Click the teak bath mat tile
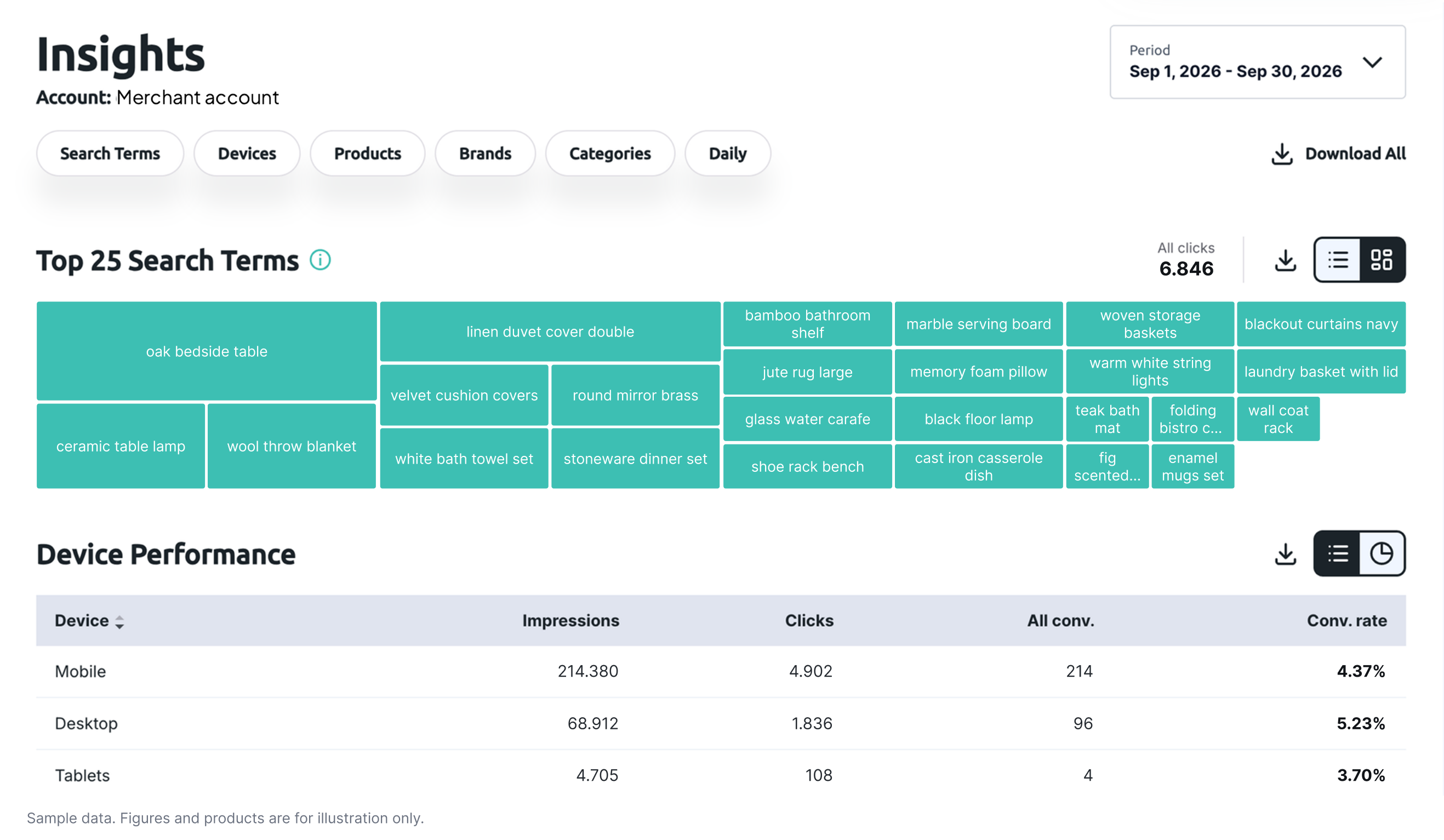The height and width of the screenshot is (840, 1444). coord(1108,419)
